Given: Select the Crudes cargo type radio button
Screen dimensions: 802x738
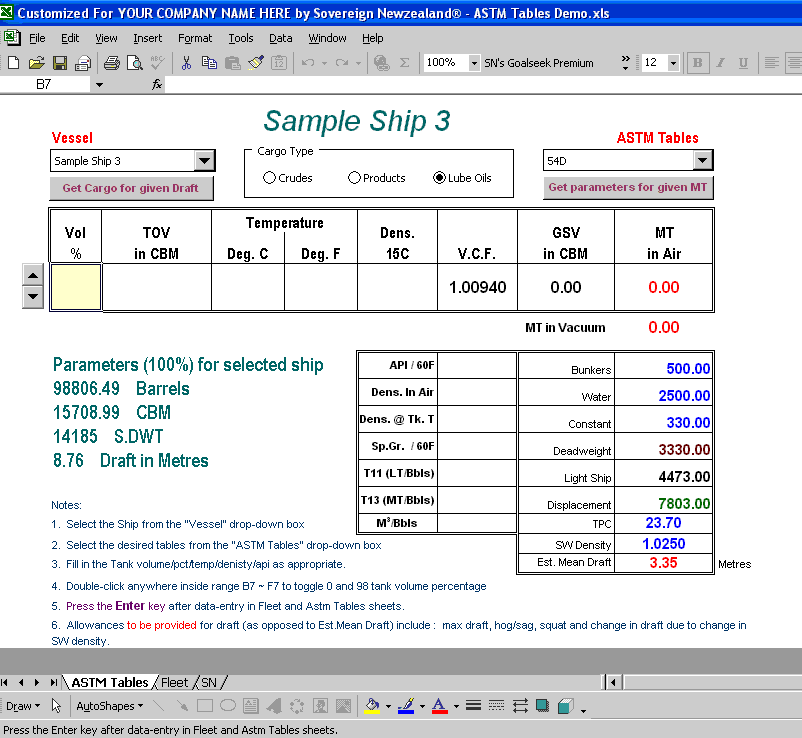Looking at the screenshot, I should coord(269,177).
